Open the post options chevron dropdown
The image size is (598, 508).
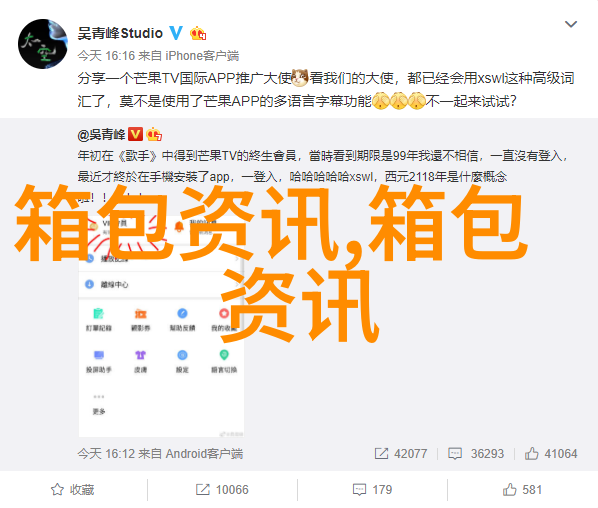point(571,24)
